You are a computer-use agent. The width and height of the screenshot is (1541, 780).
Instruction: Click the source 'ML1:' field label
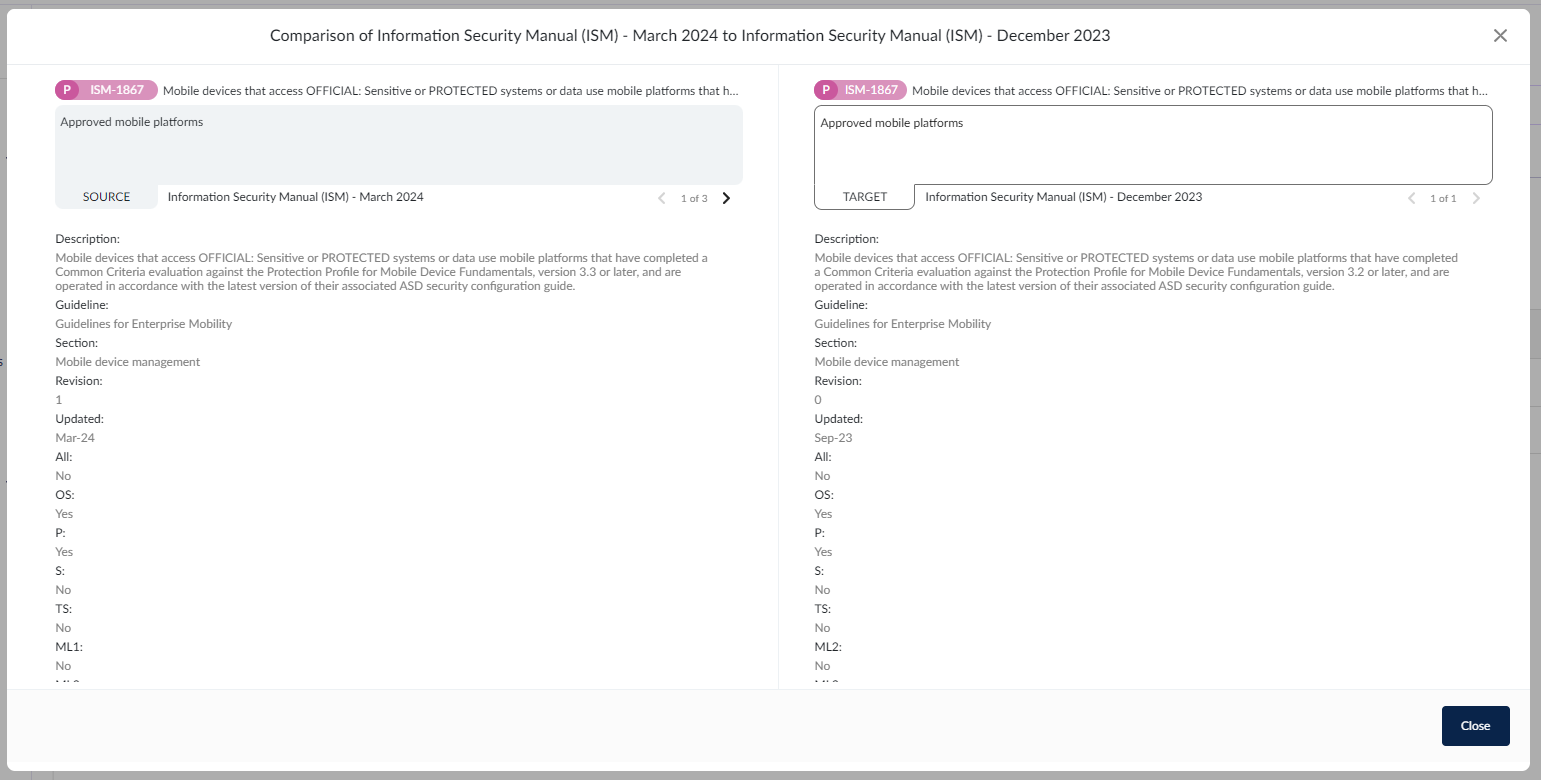click(69, 647)
